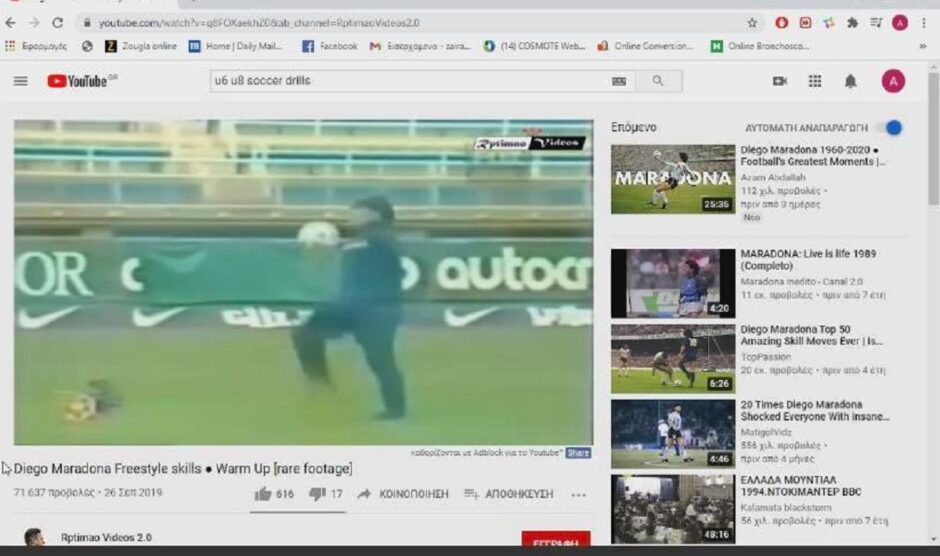The image size is (940, 556).
Task: Open the YouTube account avatar menu
Action: point(893,81)
